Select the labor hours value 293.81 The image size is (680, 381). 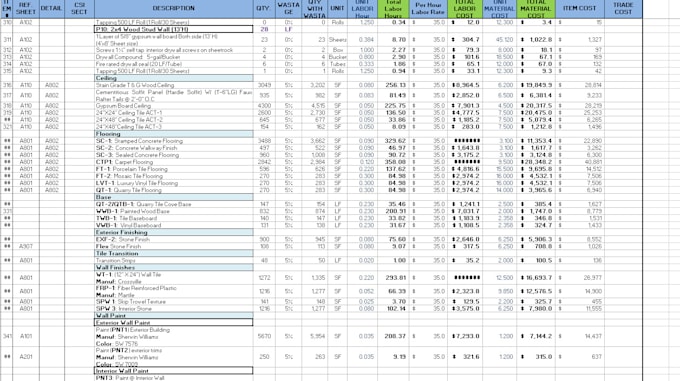click(393, 278)
